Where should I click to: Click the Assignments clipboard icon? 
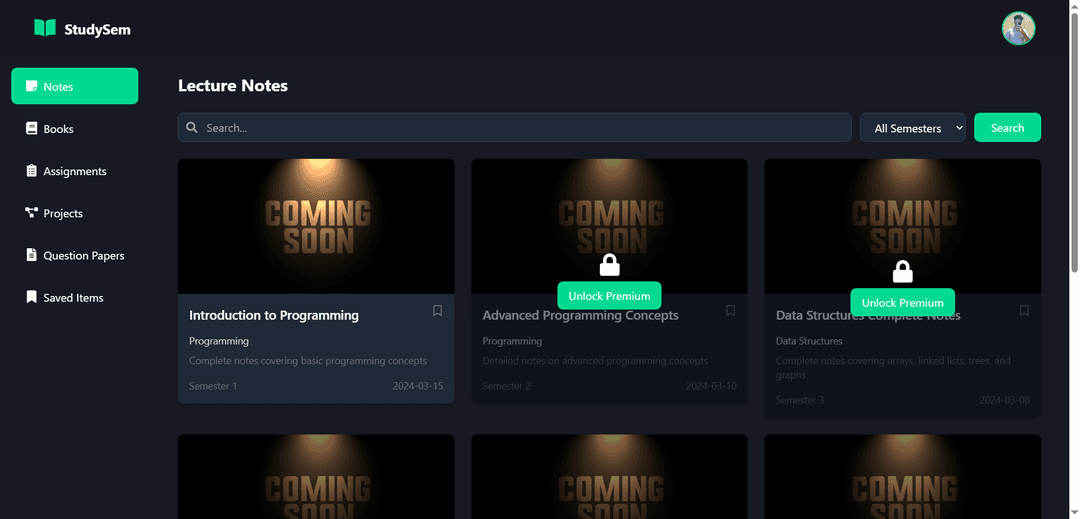[x=32, y=171]
